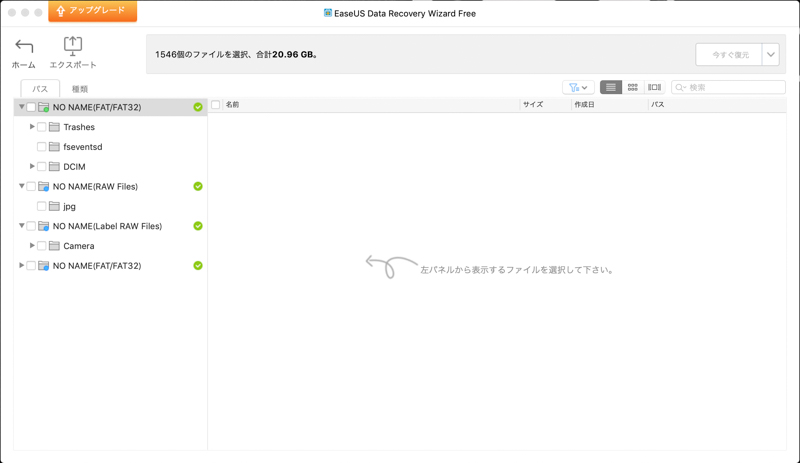Click the EaseUS app icon in title
Screen dimensions: 800x463
point(328,13)
